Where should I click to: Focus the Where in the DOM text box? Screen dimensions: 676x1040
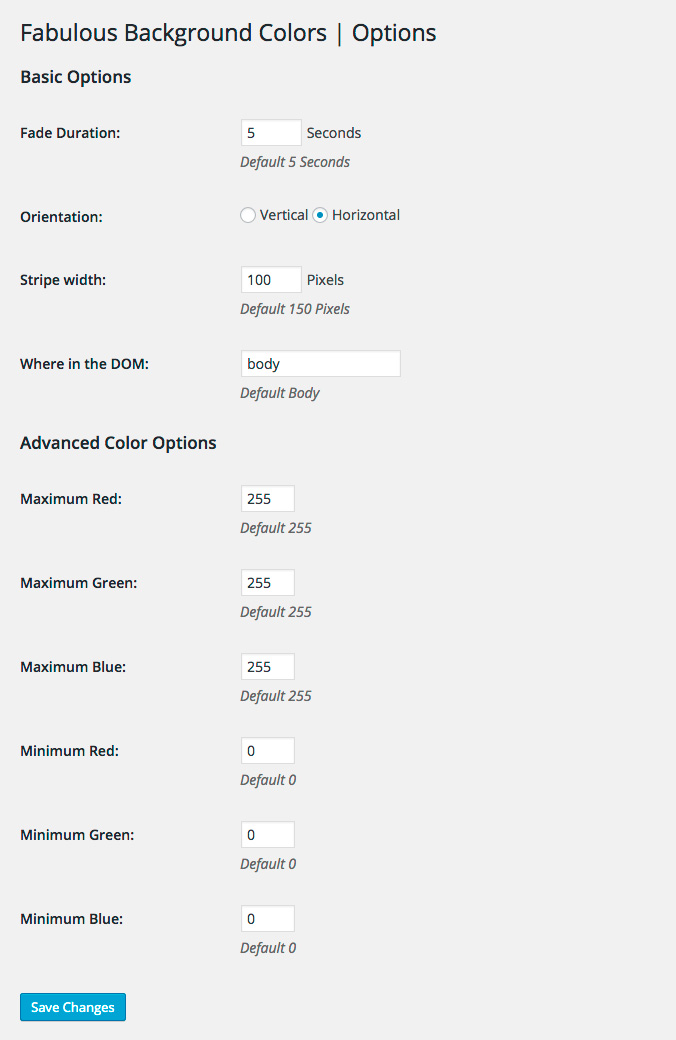pyautogui.click(x=320, y=364)
